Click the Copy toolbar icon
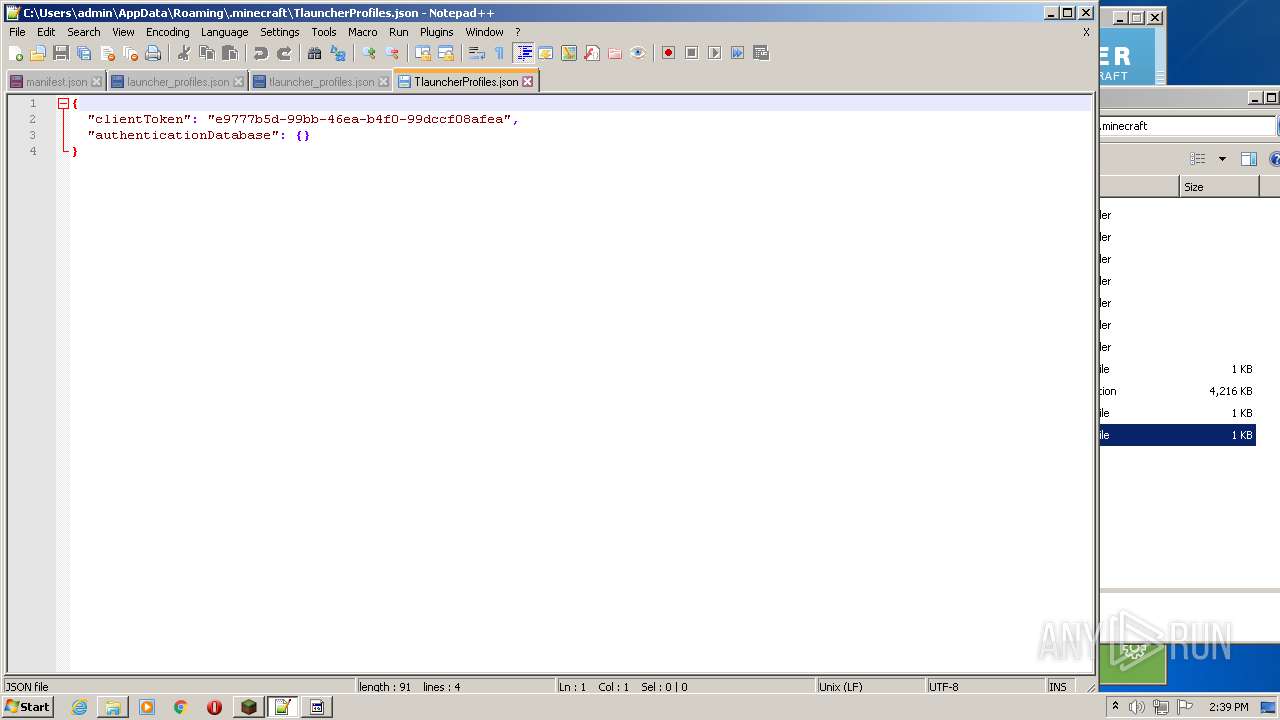 coord(207,53)
